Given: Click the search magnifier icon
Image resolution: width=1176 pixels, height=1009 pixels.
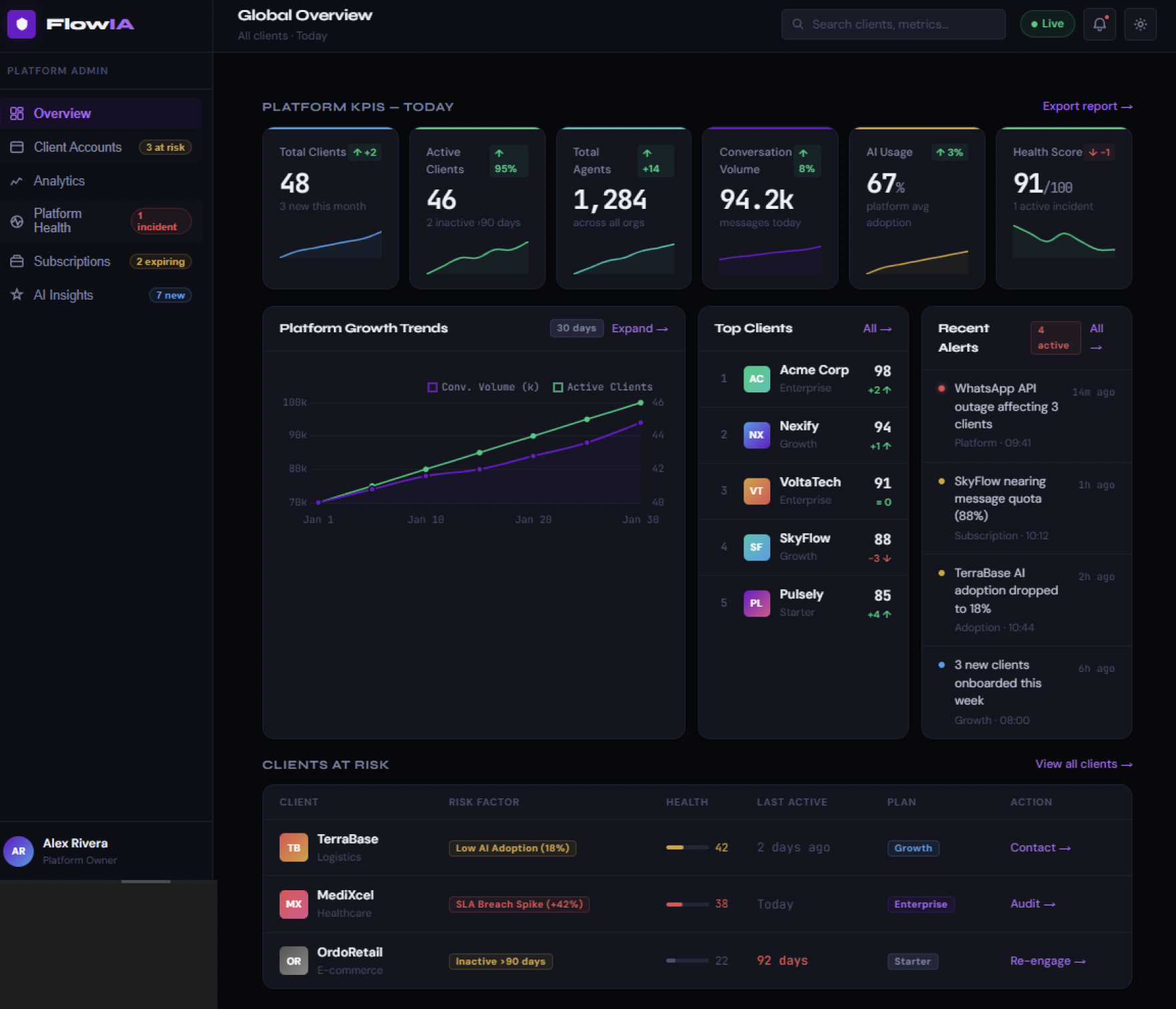Looking at the screenshot, I should [x=798, y=24].
